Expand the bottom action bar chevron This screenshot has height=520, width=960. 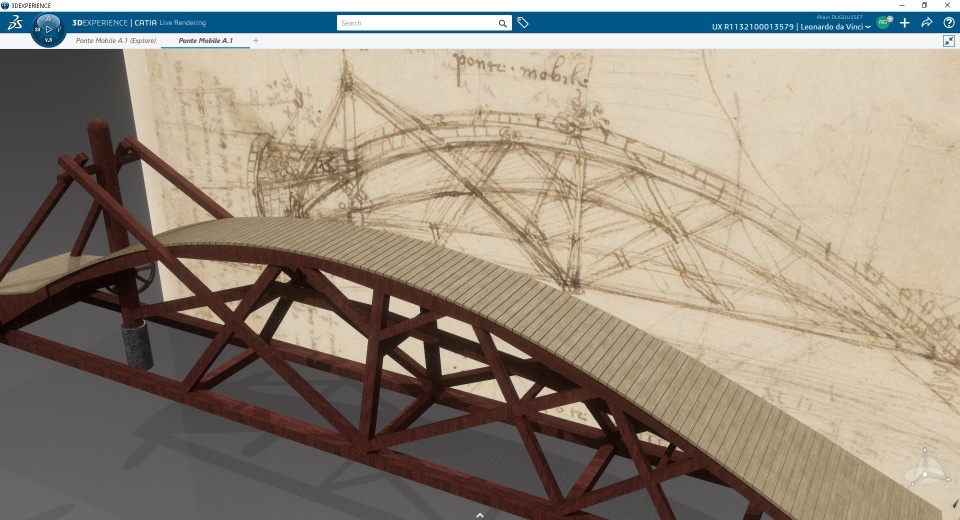480,515
